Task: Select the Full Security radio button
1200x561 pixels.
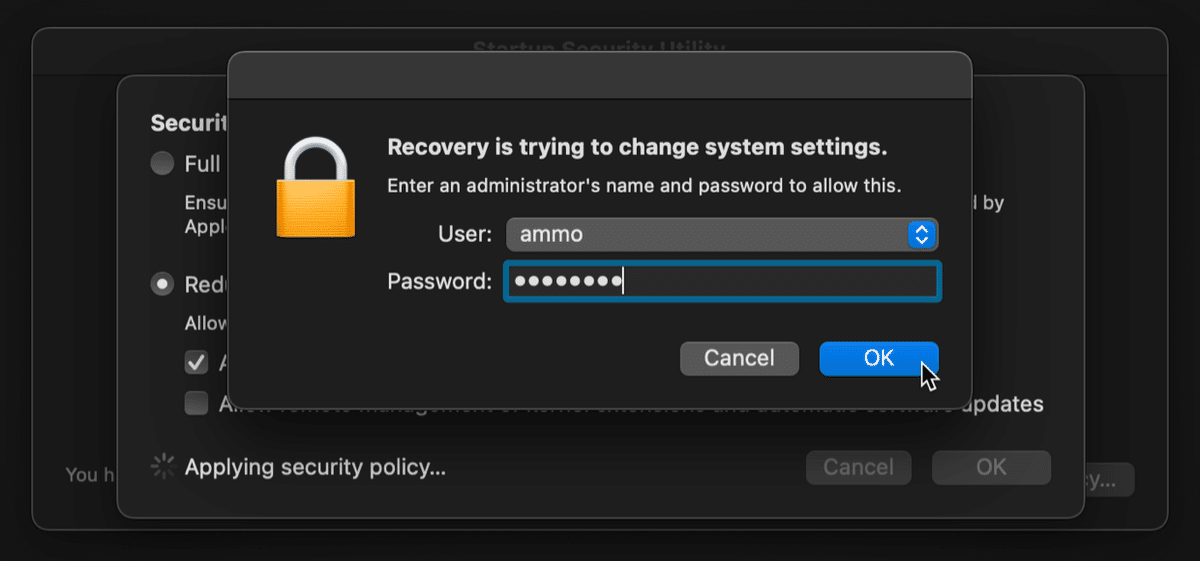Action: pyautogui.click(x=162, y=163)
